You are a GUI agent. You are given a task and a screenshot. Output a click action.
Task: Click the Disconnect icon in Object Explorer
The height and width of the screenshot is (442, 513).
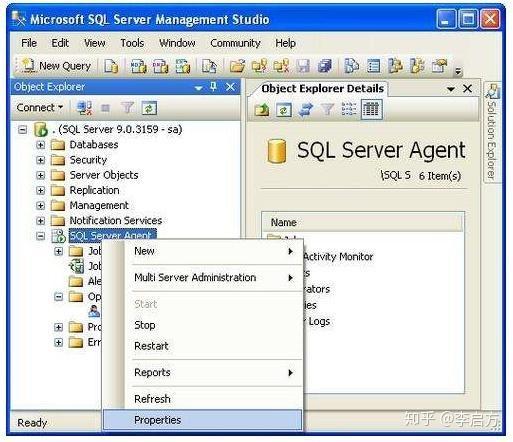[x=84, y=108]
